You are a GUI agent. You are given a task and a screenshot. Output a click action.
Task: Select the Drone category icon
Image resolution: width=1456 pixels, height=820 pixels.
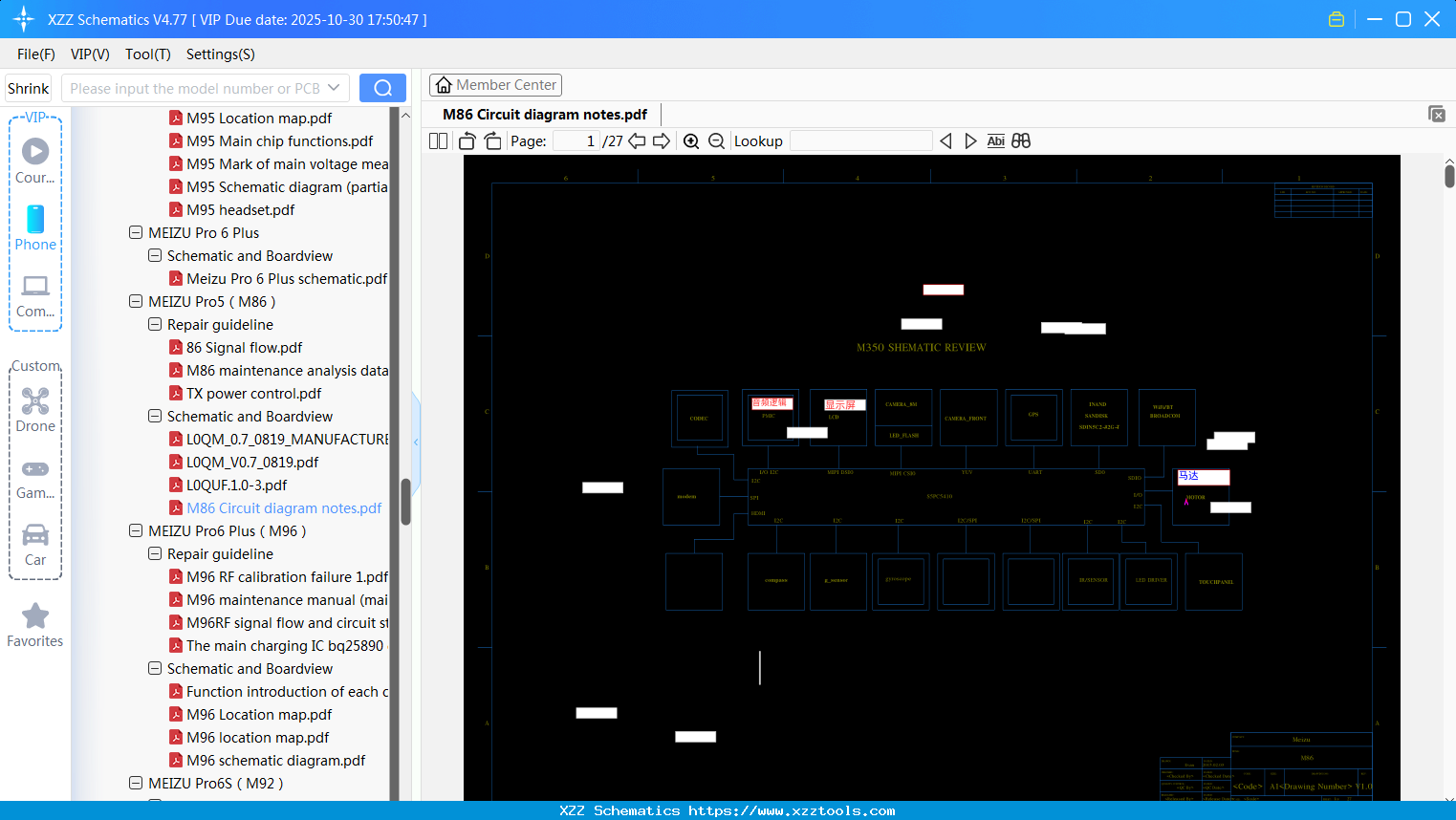coord(35,410)
